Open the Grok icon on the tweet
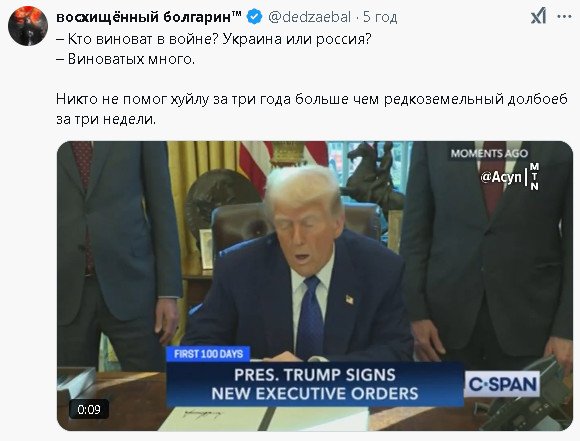Viewport: 580px width, 441px height. pos(539,17)
